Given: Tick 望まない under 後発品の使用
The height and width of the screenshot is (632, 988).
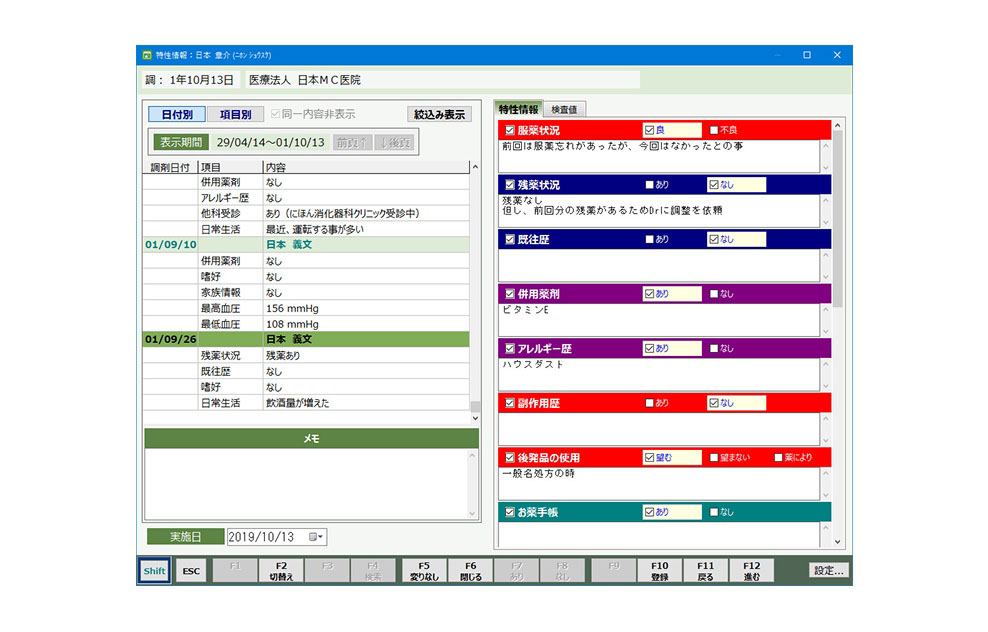Looking at the screenshot, I should (714, 458).
